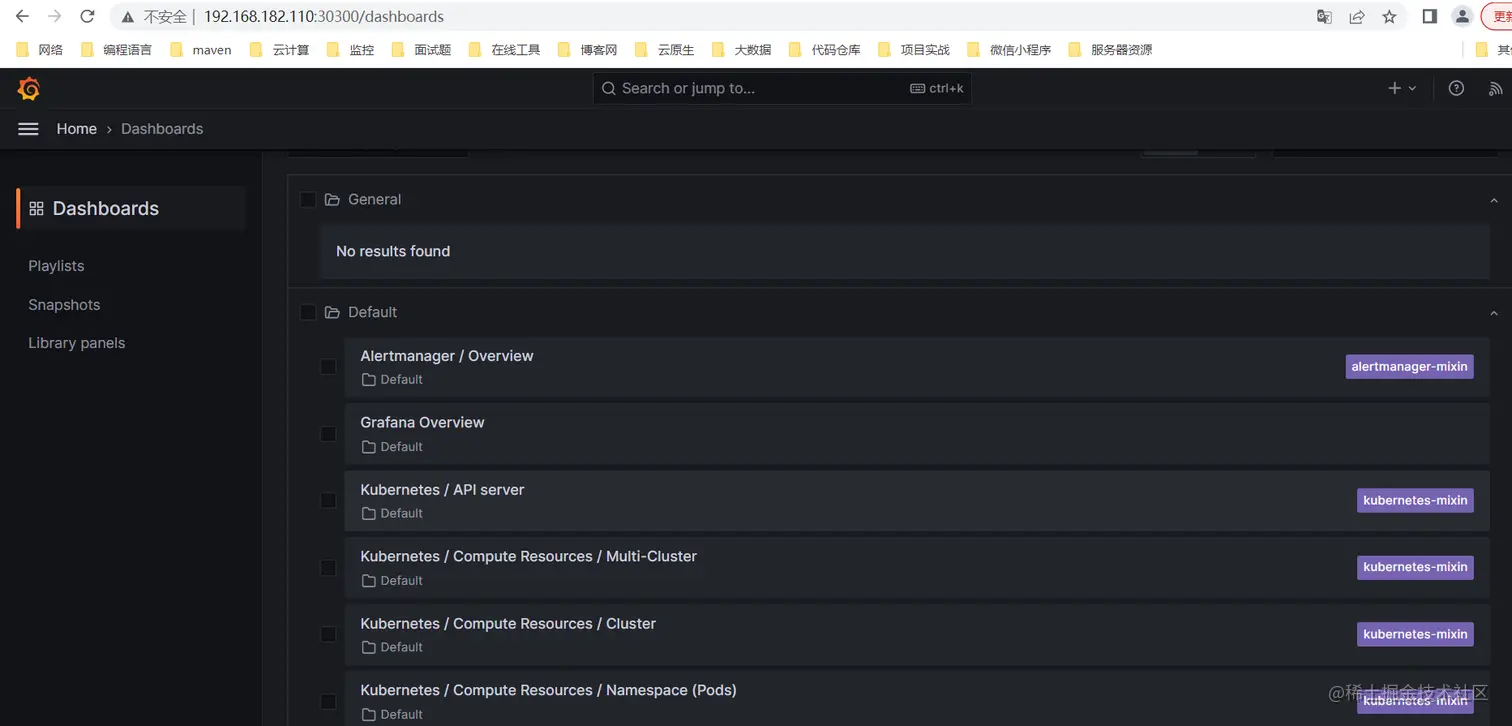Bookmark page with star icon
The image size is (1512, 726).
tap(1389, 16)
